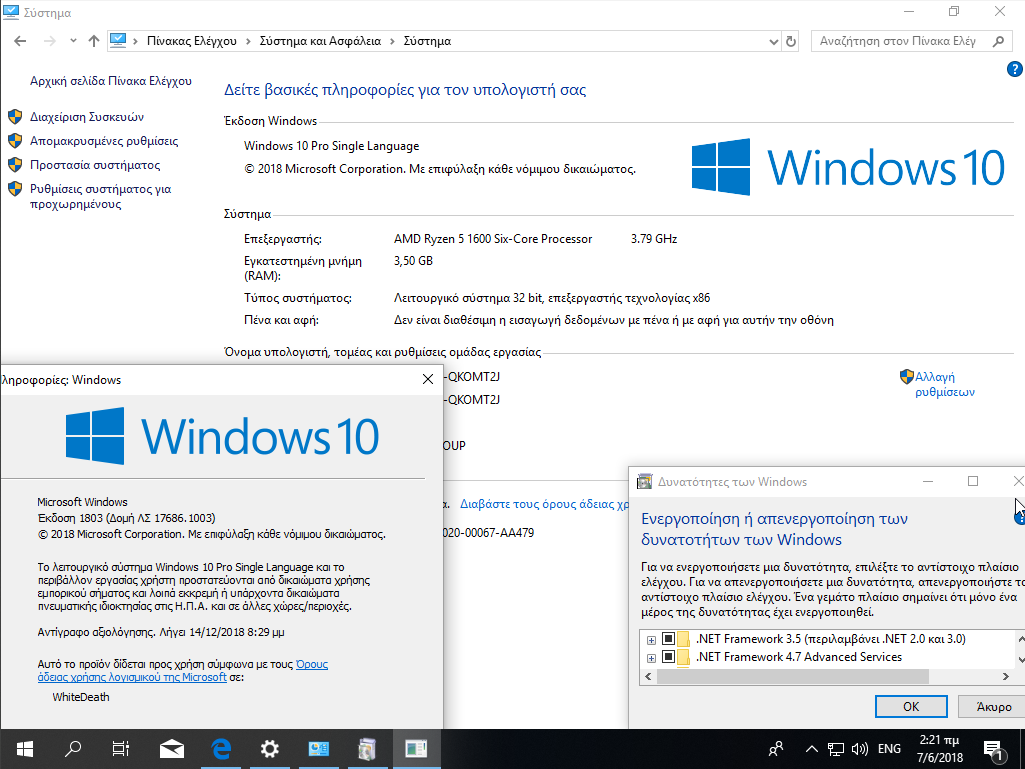The height and width of the screenshot is (769, 1025).
Task: Click the right arrow of the features scrollbar
Action: coord(1005,676)
